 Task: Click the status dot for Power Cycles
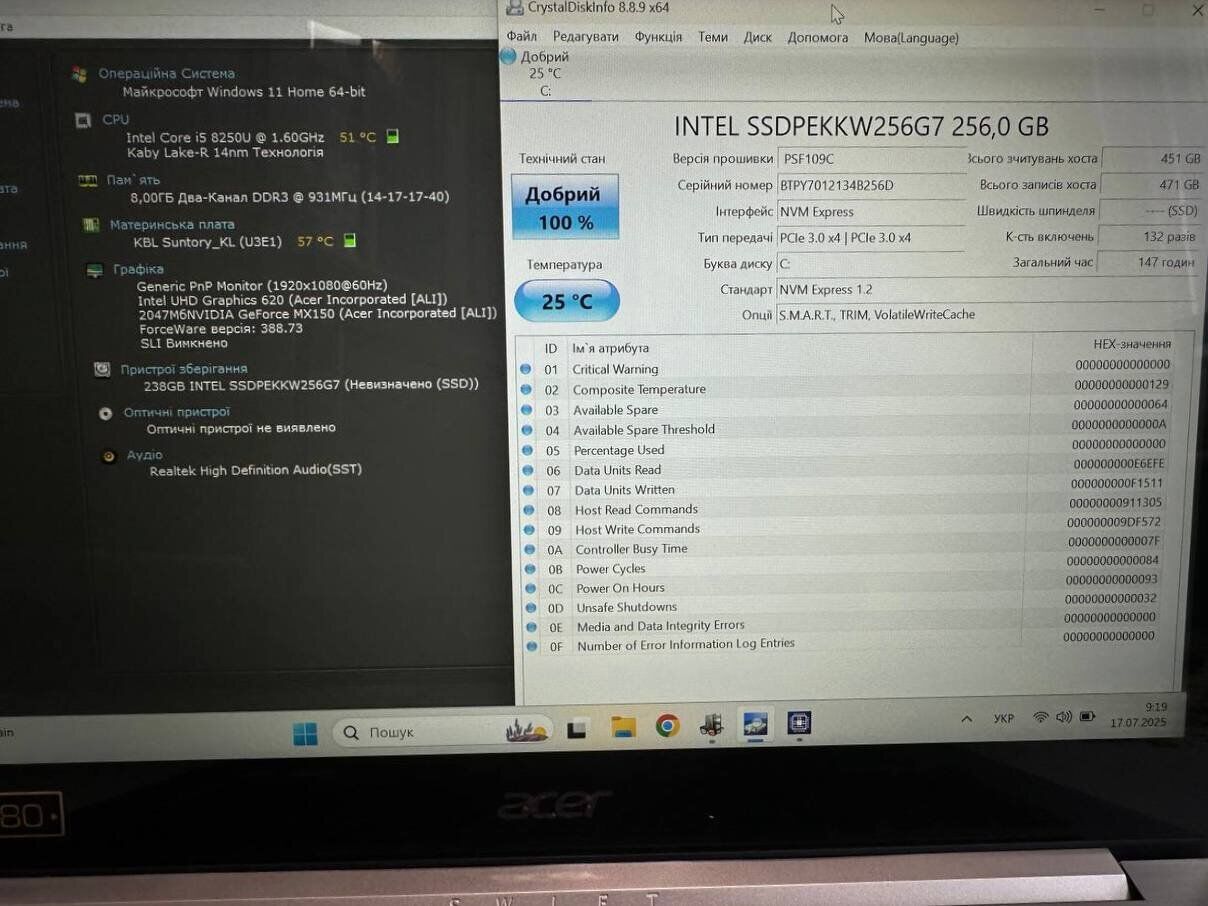(x=530, y=569)
